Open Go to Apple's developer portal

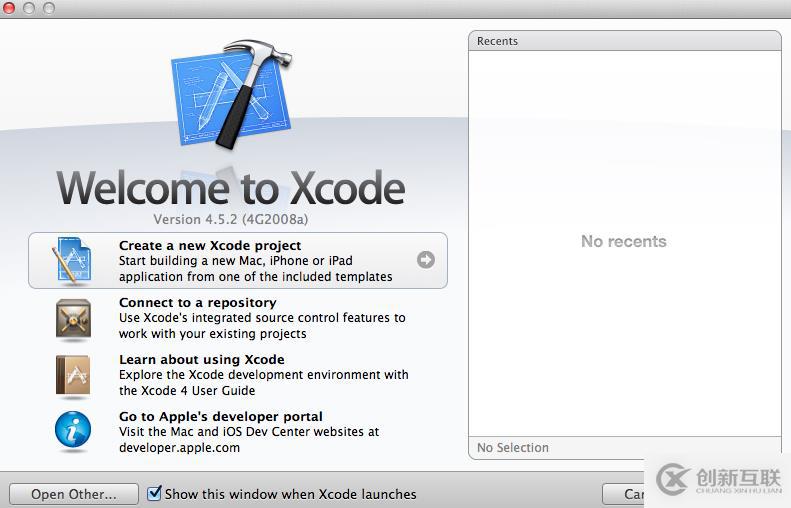coord(221,417)
